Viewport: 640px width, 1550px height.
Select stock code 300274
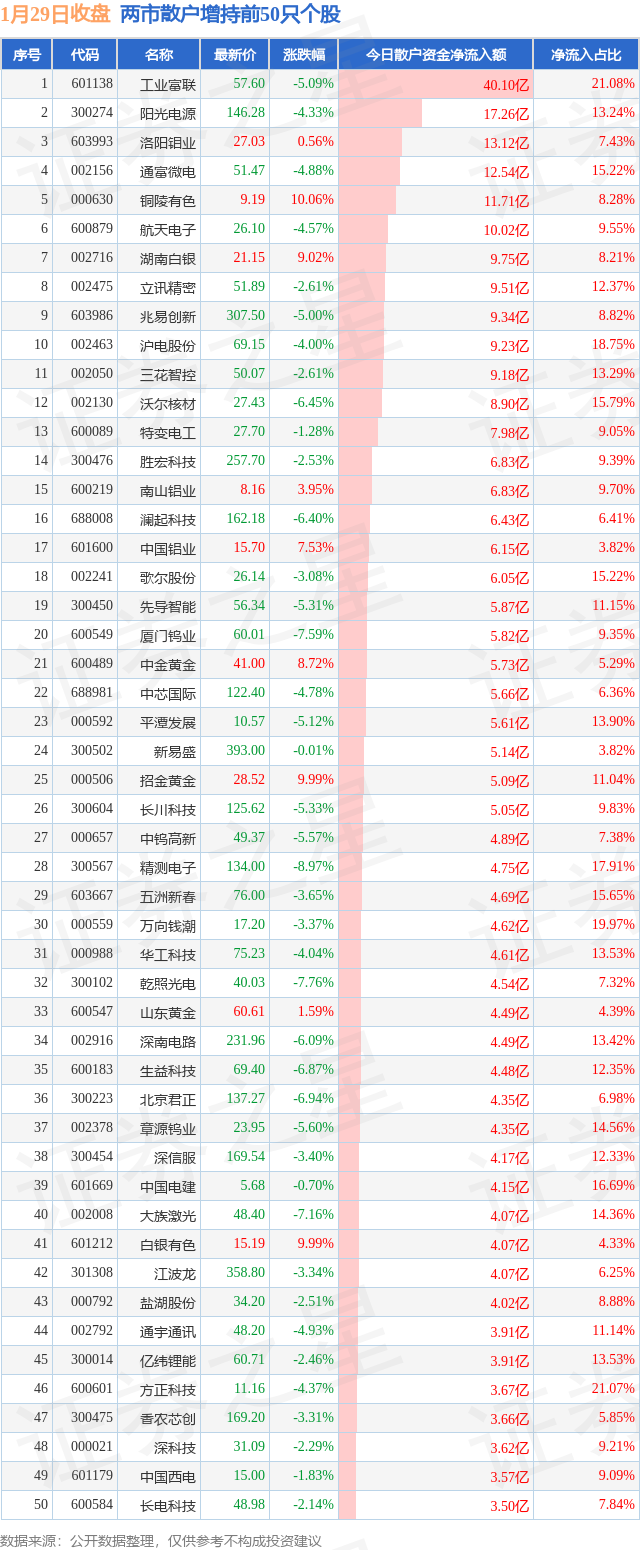[92, 113]
